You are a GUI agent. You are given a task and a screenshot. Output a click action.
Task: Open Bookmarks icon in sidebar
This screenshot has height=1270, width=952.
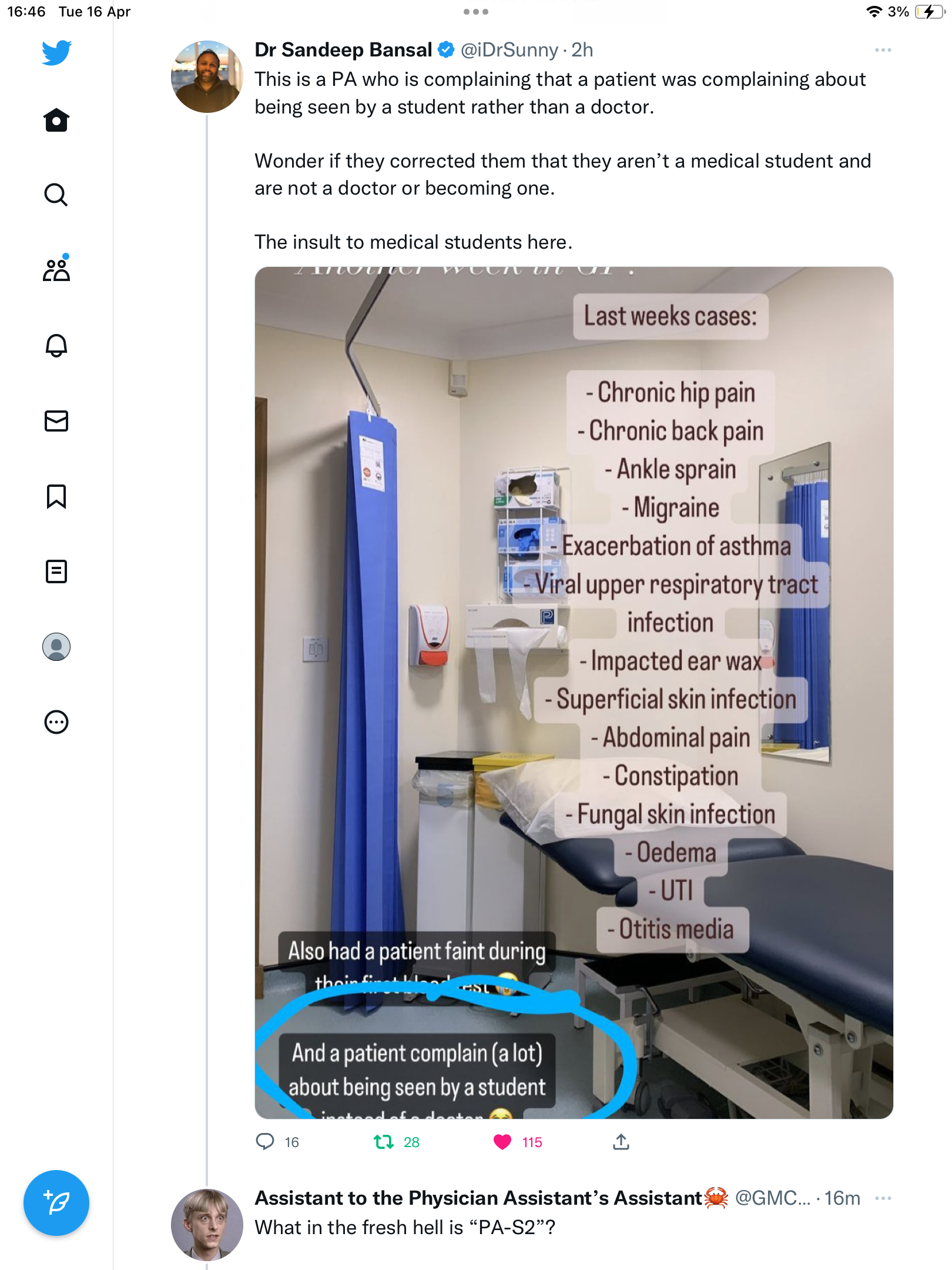[x=56, y=496]
